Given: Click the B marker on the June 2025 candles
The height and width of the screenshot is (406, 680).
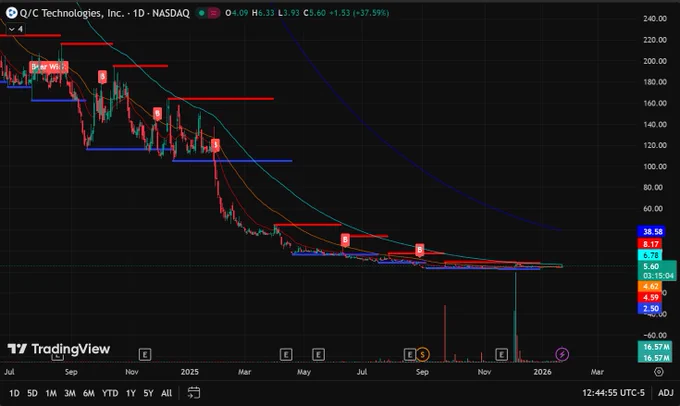Looking at the screenshot, I should [x=345, y=239].
